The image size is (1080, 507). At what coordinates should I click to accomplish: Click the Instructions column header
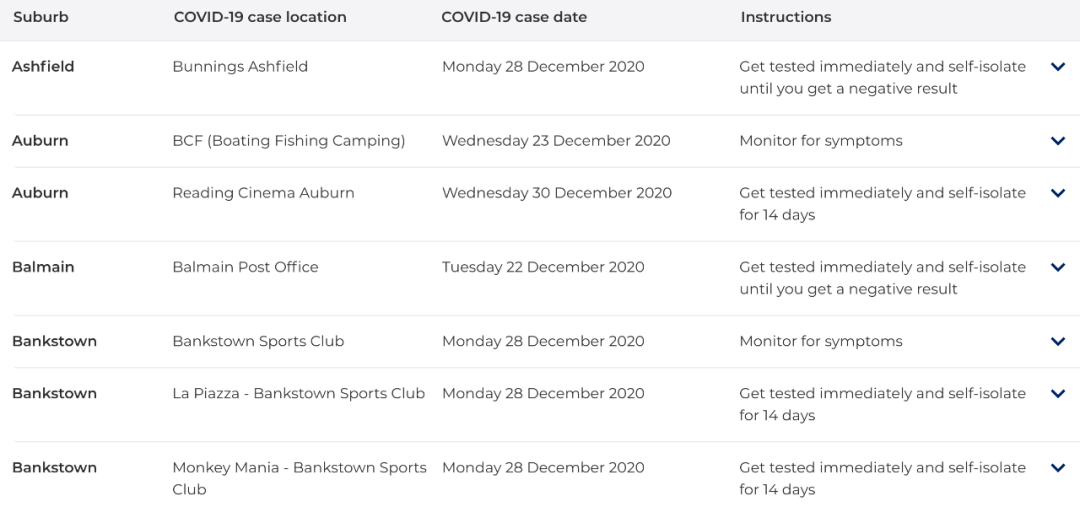click(786, 17)
